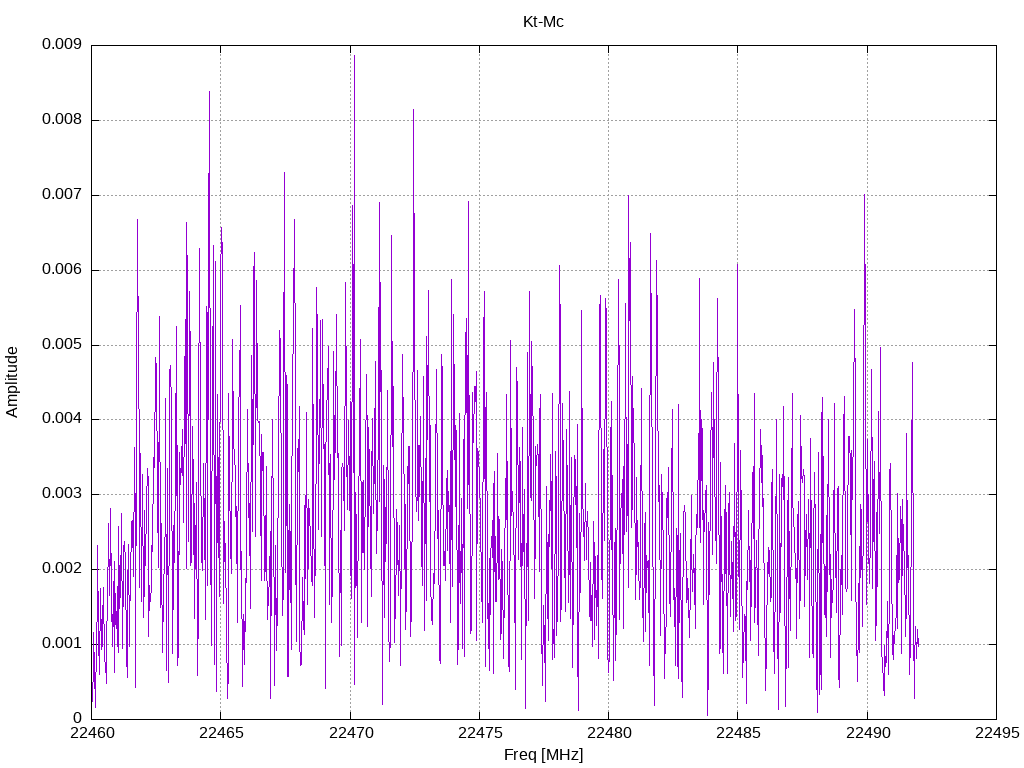Click the 22470 x-axis tick label
Image resolution: width=1024 pixels, height=768 pixels.
point(350,733)
